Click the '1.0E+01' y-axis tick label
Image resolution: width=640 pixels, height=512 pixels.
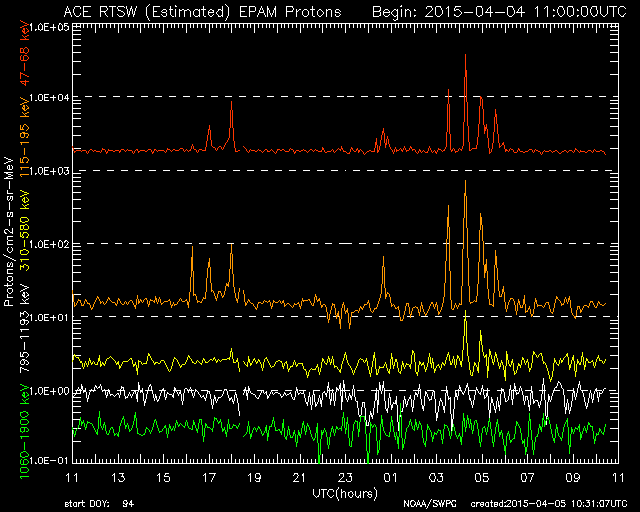pos(50,318)
